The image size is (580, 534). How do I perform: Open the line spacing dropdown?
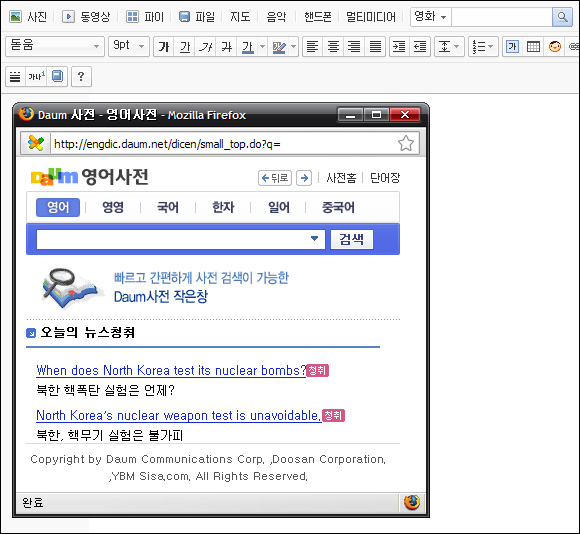pos(449,47)
